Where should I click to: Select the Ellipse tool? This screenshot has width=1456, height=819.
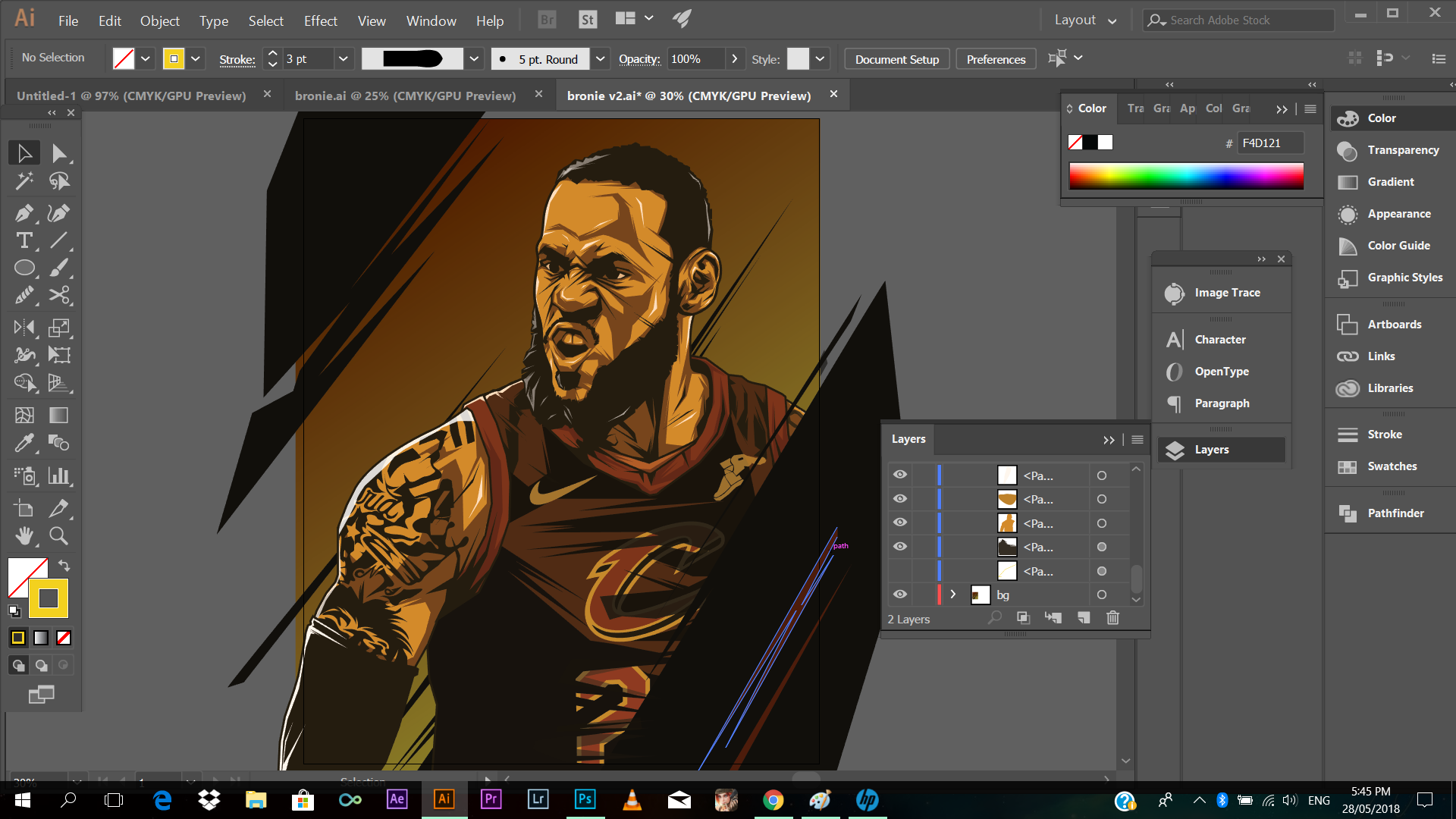point(24,268)
